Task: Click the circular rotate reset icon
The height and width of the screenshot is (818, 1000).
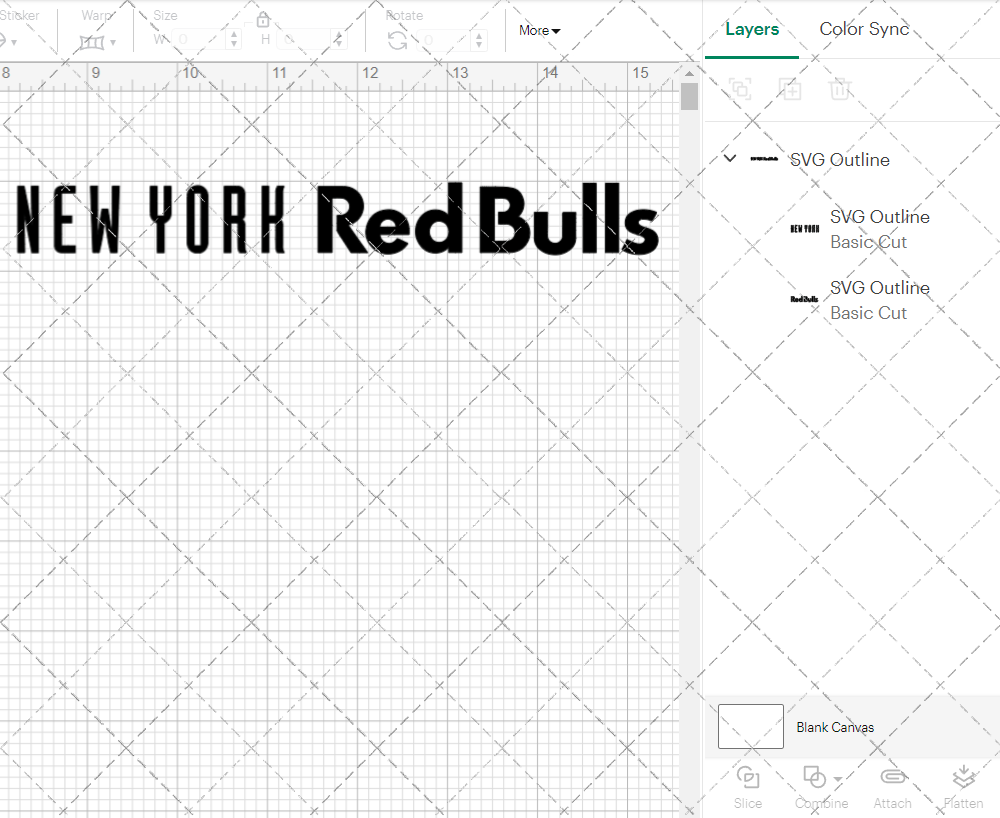Action: (396, 39)
